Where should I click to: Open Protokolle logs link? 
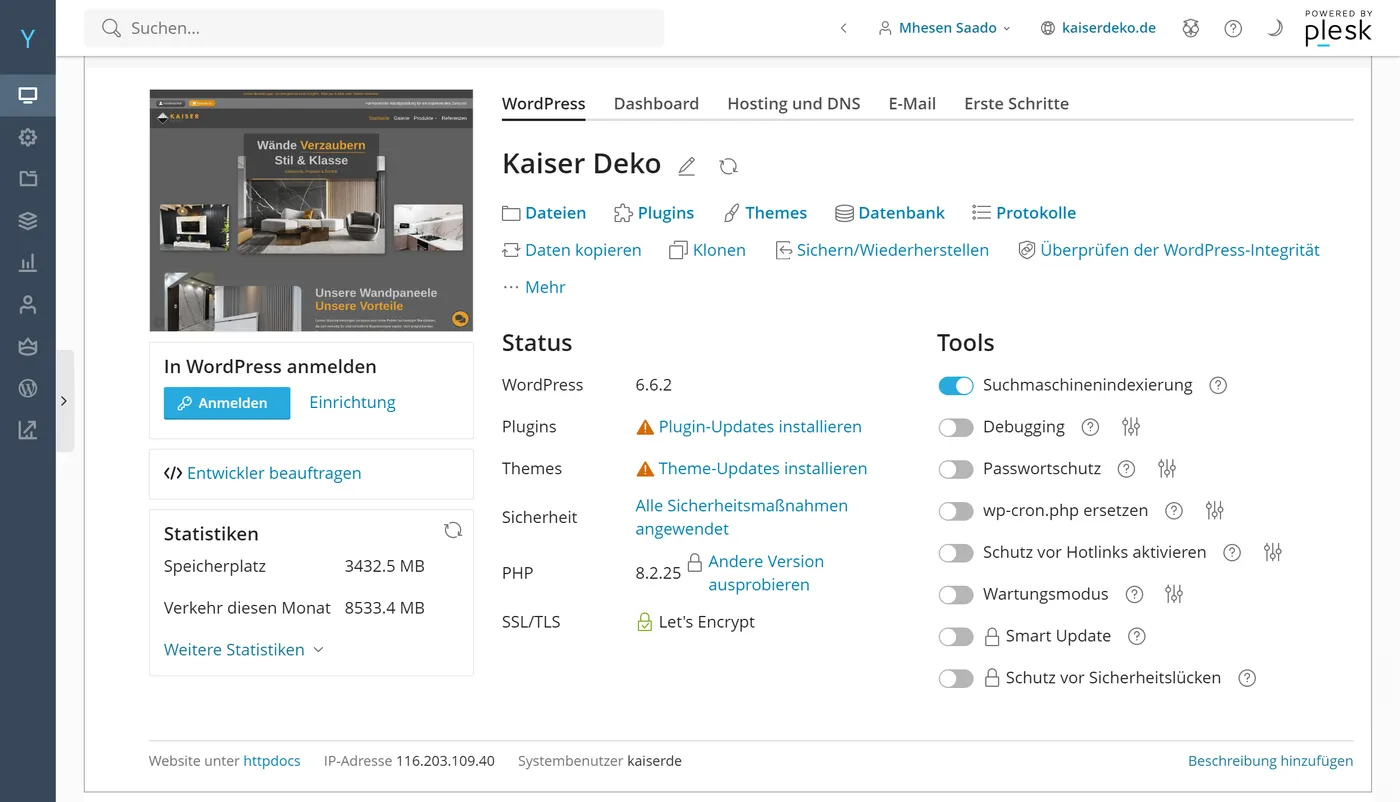tap(1024, 212)
